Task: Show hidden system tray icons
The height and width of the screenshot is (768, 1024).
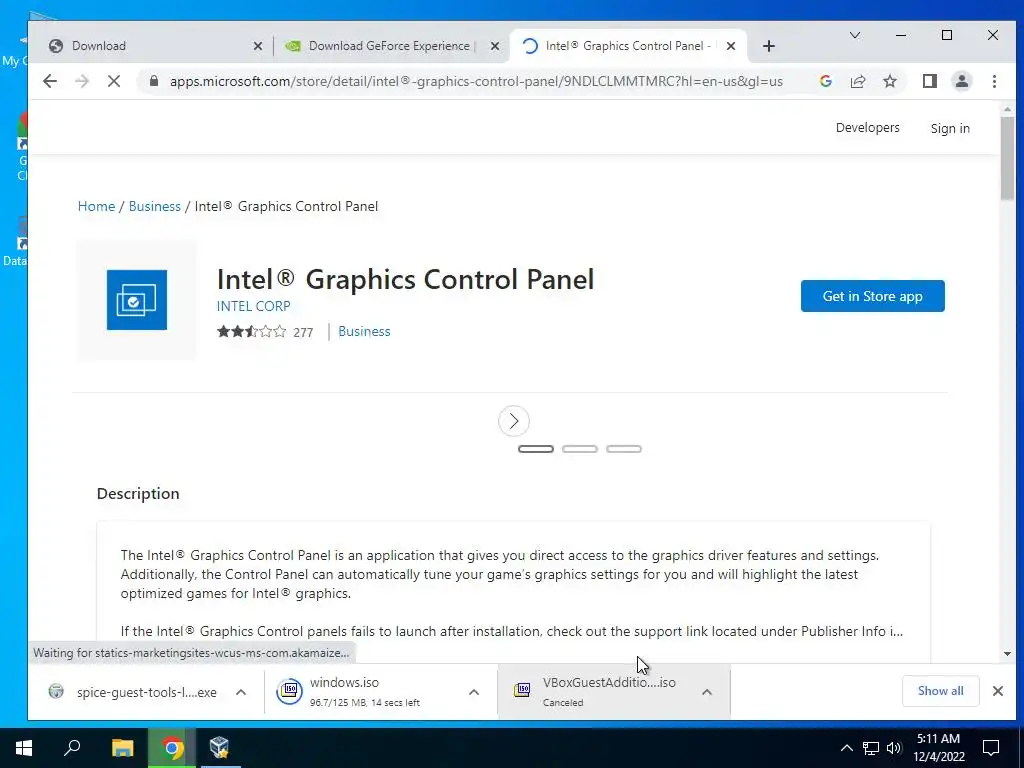Action: tap(846, 748)
